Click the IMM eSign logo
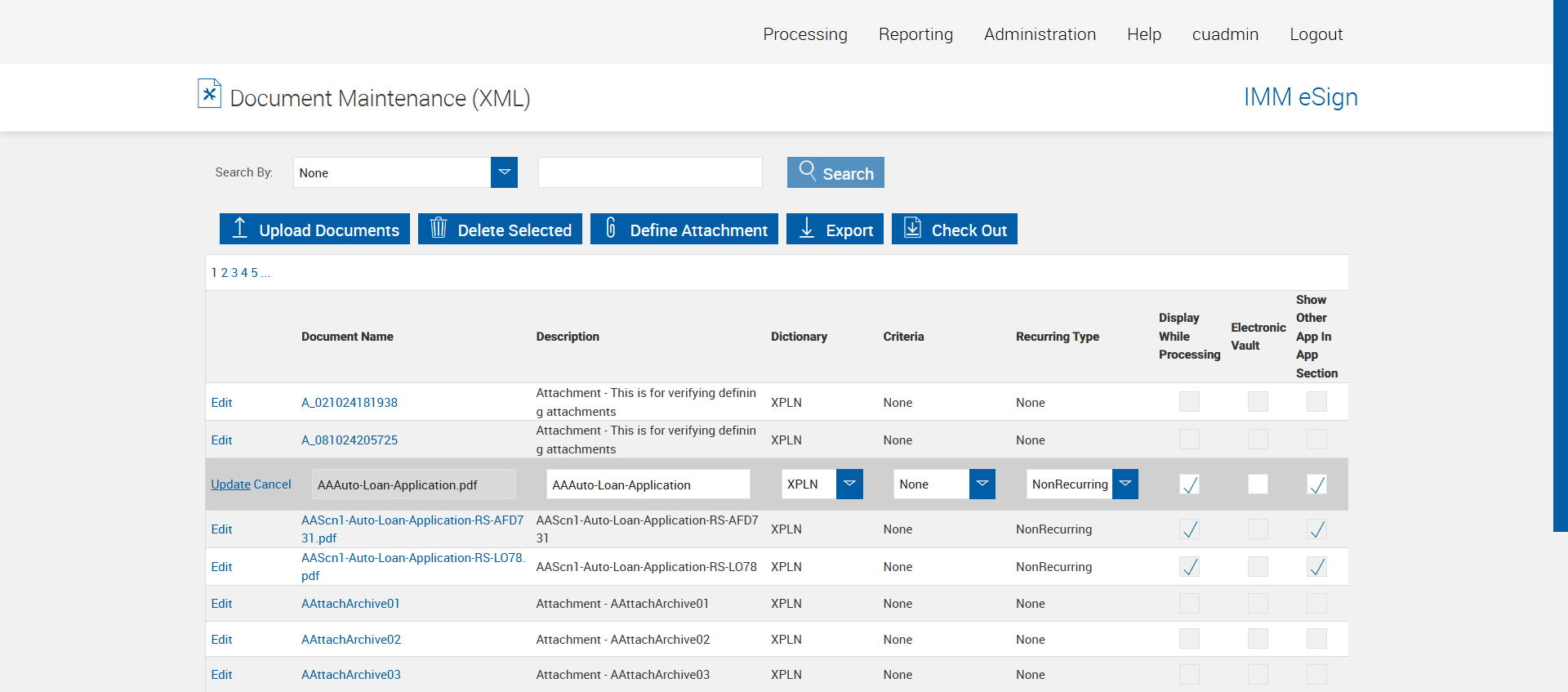Image resolution: width=1568 pixels, height=692 pixels. [1300, 97]
